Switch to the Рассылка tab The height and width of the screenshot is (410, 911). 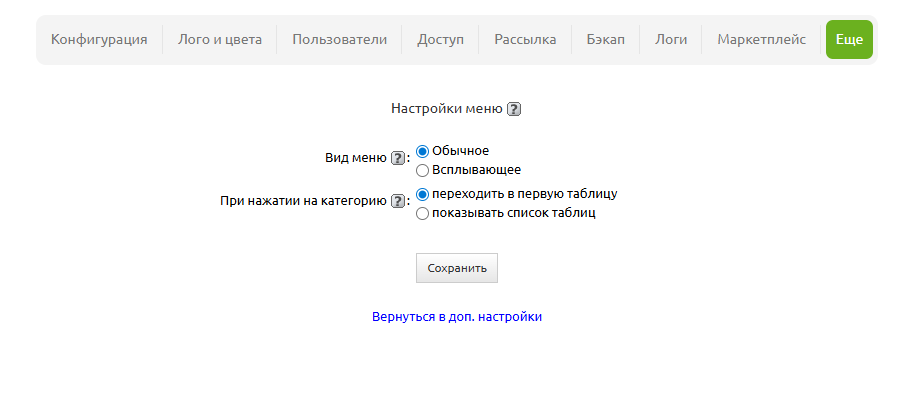tap(525, 39)
